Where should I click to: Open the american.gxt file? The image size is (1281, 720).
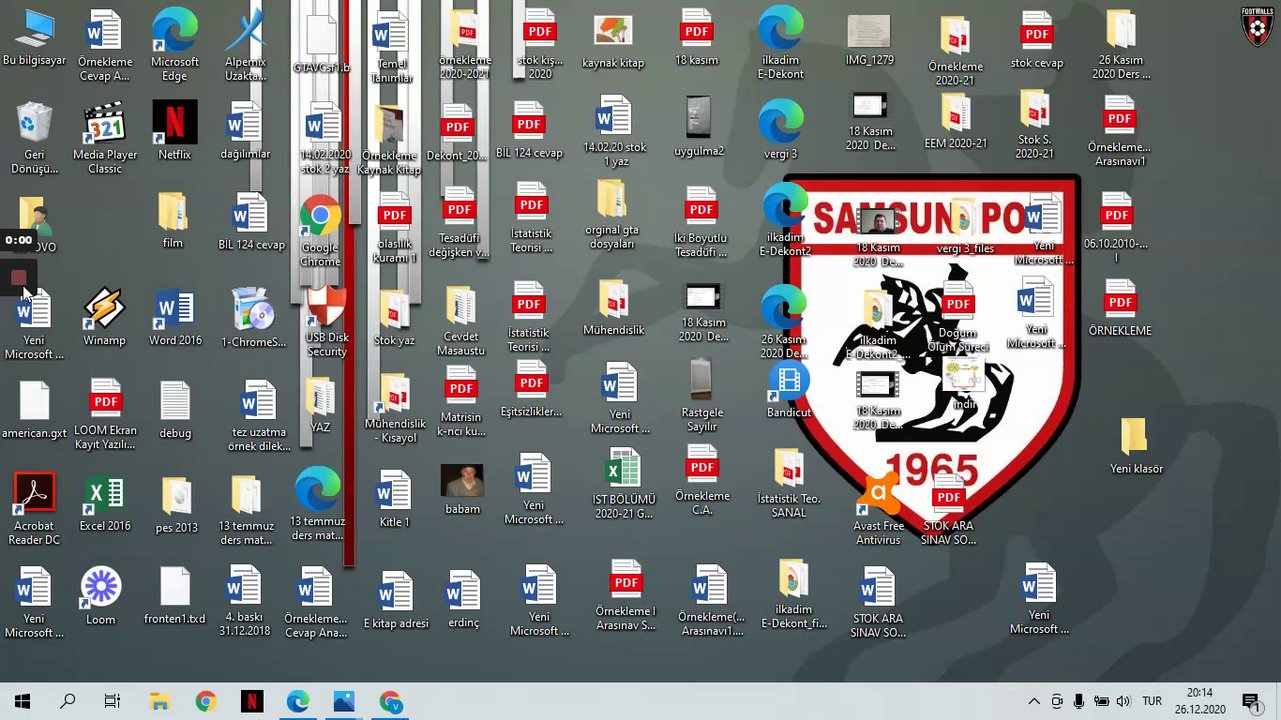(34, 411)
